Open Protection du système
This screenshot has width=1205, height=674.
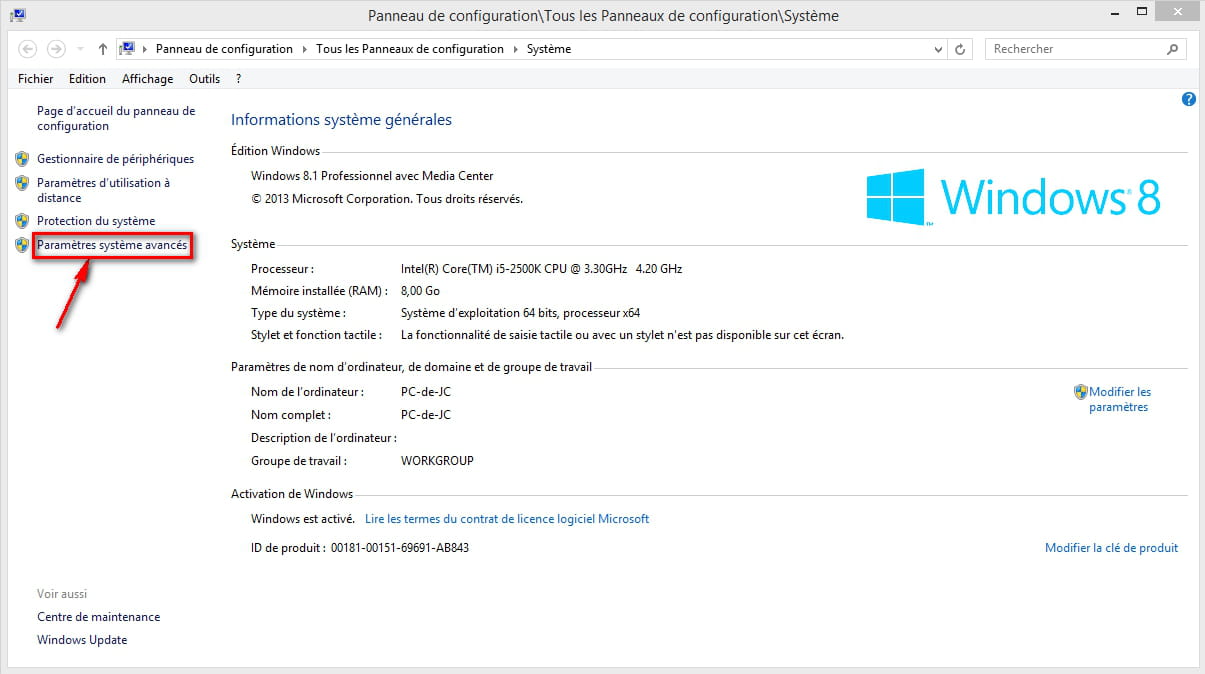point(96,221)
